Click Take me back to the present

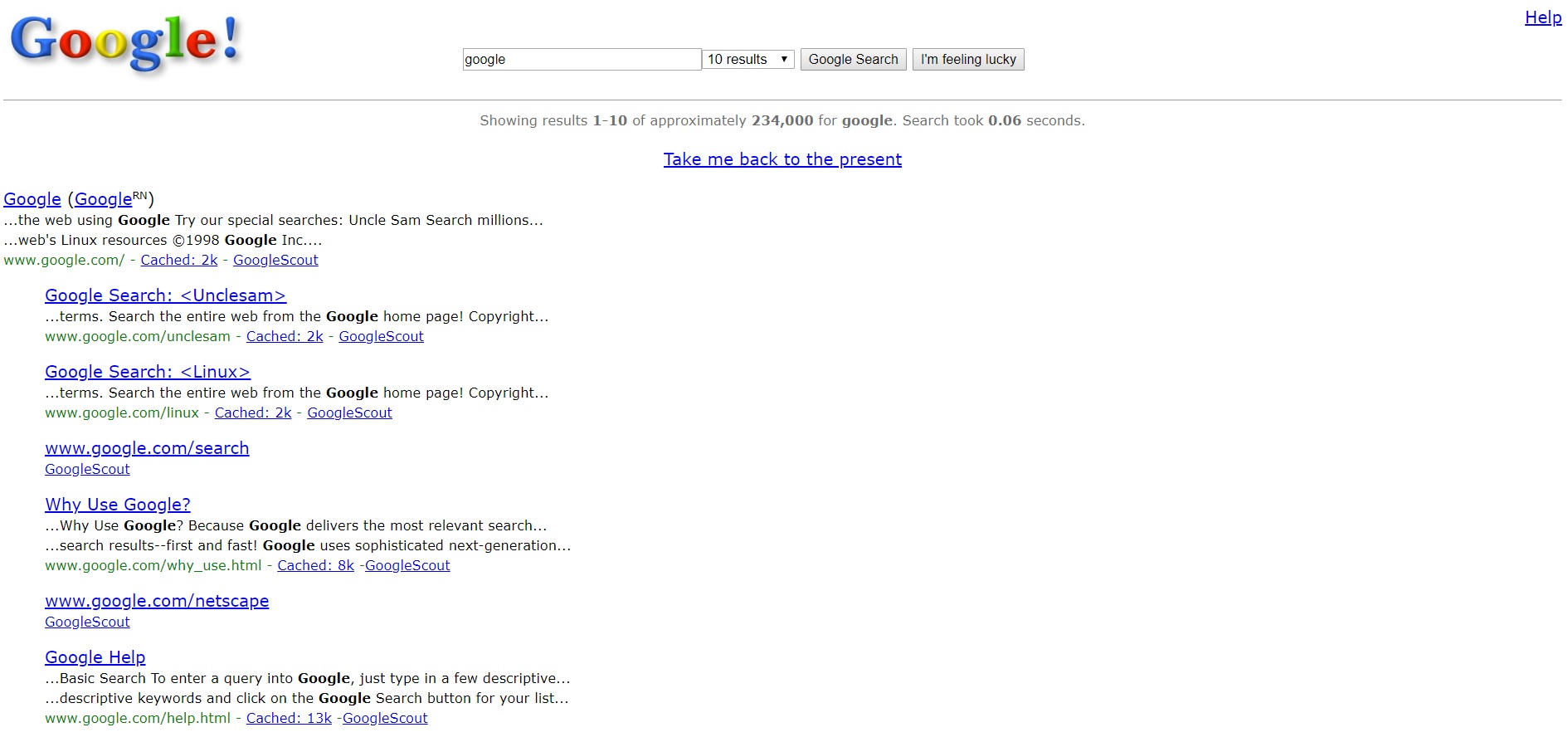click(782, 159)
